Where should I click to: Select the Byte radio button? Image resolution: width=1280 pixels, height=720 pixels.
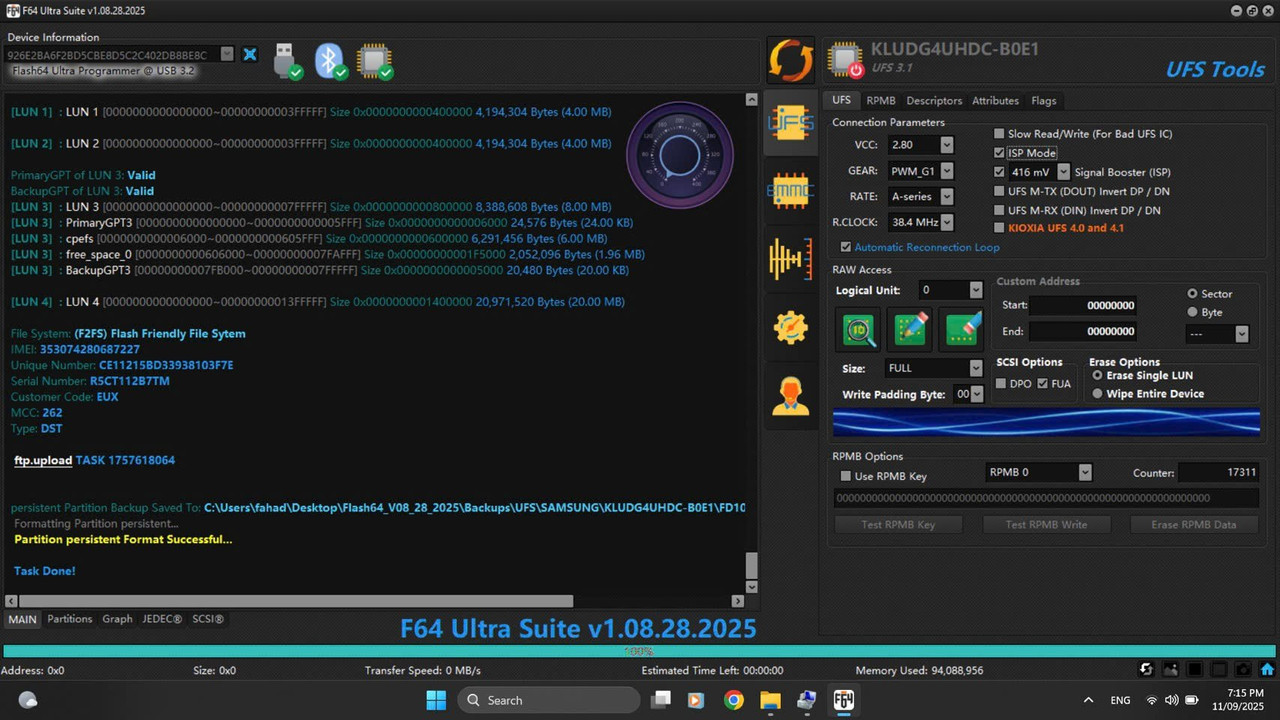(1192, 312)
